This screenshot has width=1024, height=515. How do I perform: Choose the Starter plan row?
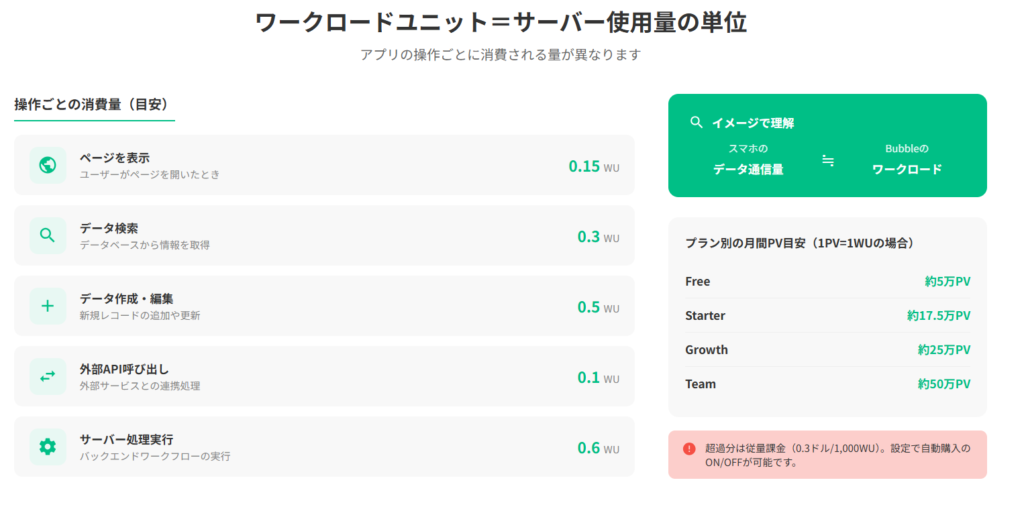pos(827,315)
